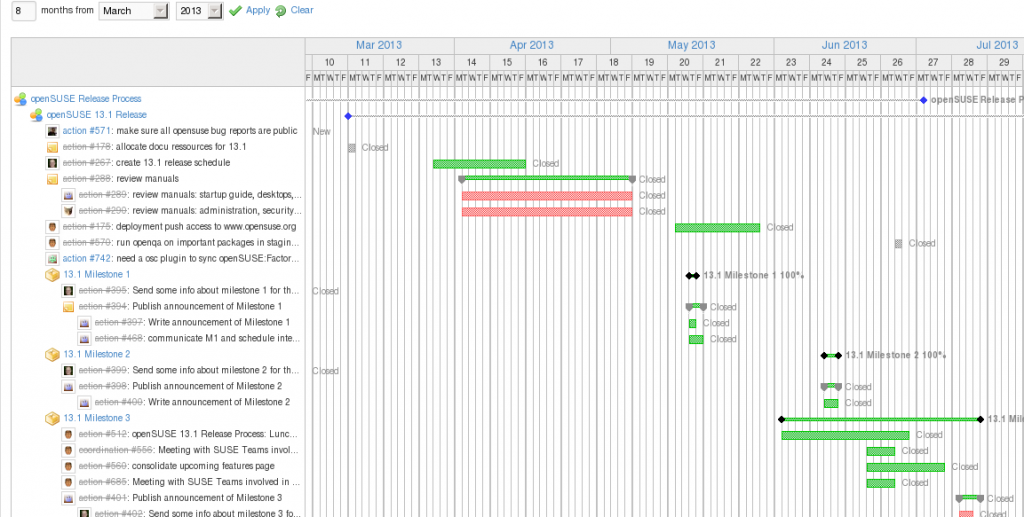Click the week 23 header cell
1024x517 pixels.
point(792,62)
